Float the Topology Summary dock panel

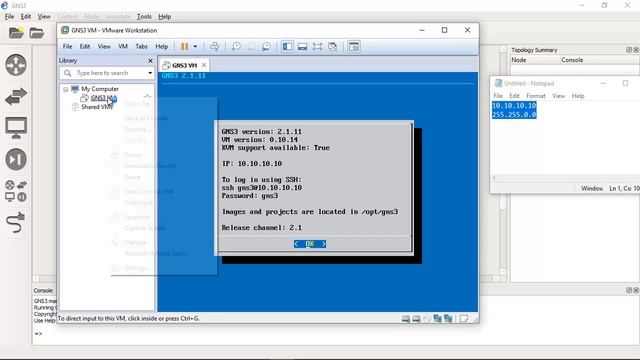click(629, 50)
